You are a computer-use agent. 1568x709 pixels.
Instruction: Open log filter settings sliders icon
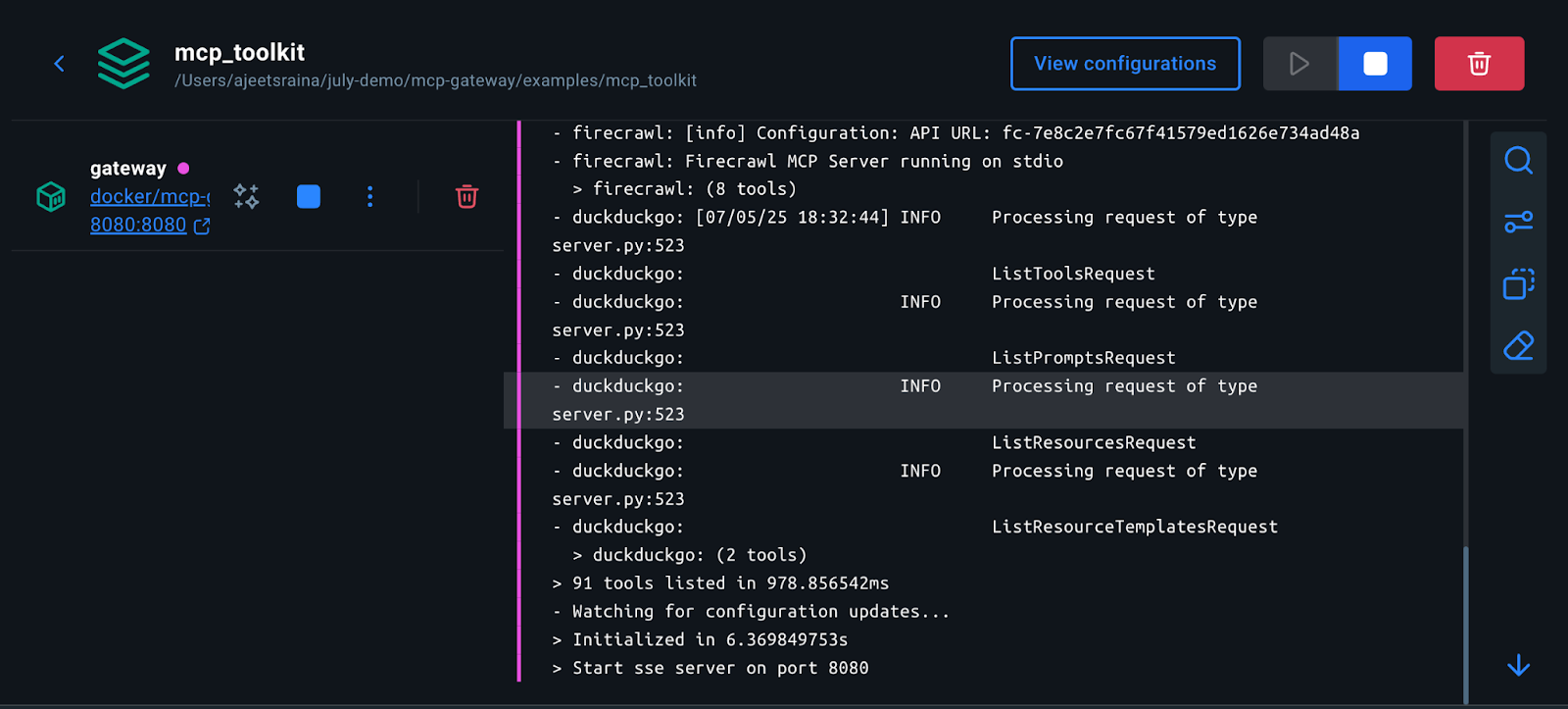coord(1518,223)
